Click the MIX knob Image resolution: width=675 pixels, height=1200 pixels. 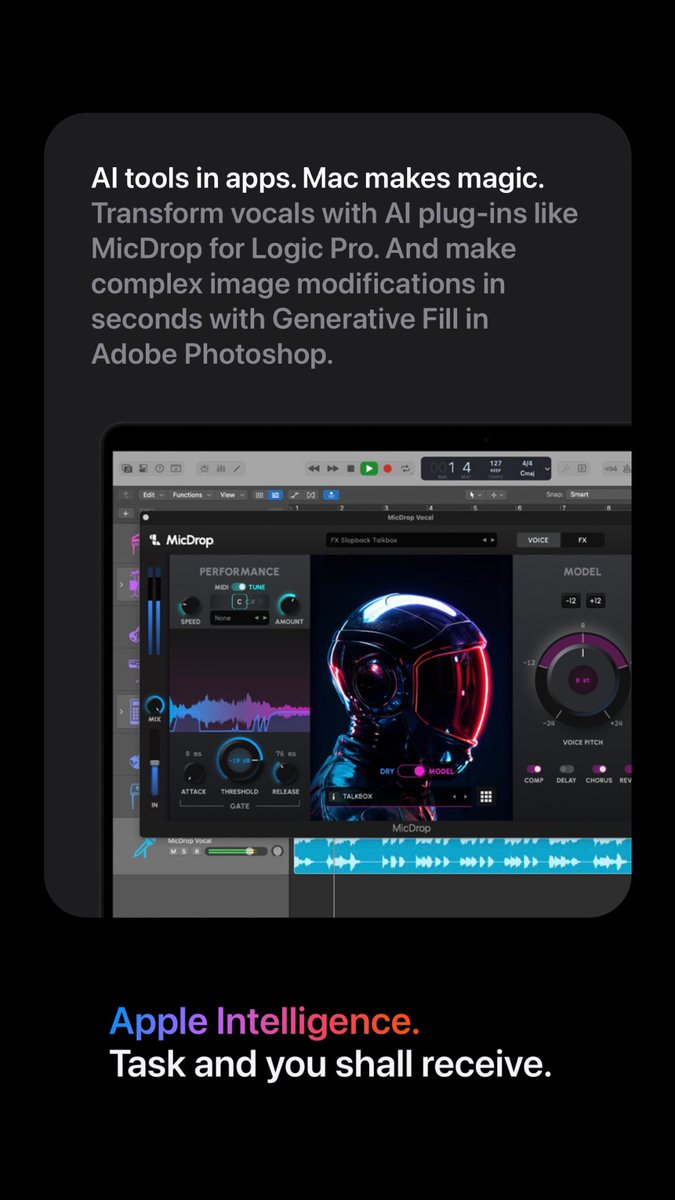pyautogui.click(x=155, y=706)
